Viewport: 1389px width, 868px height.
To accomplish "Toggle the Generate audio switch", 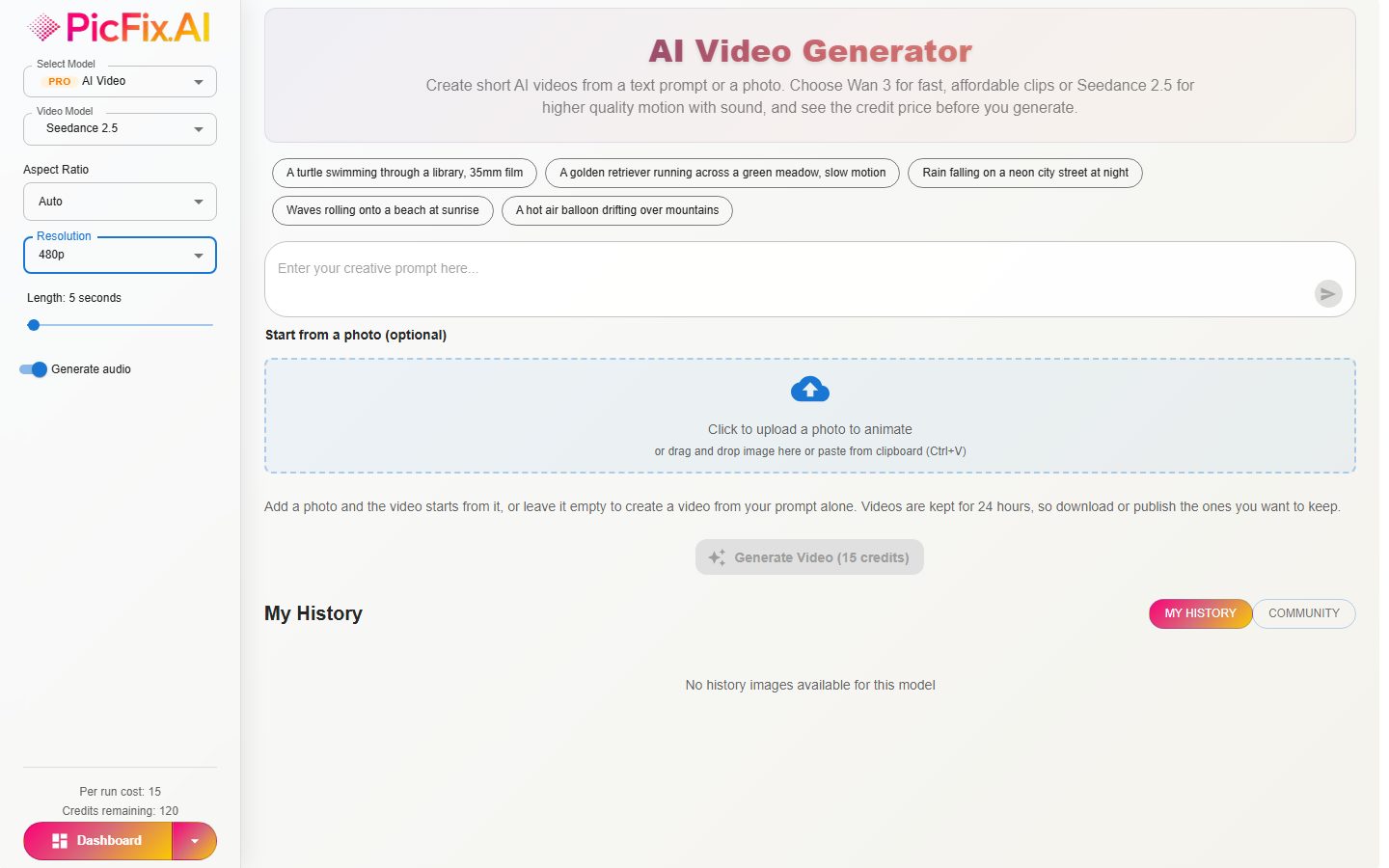I will (x=34, y=369).
